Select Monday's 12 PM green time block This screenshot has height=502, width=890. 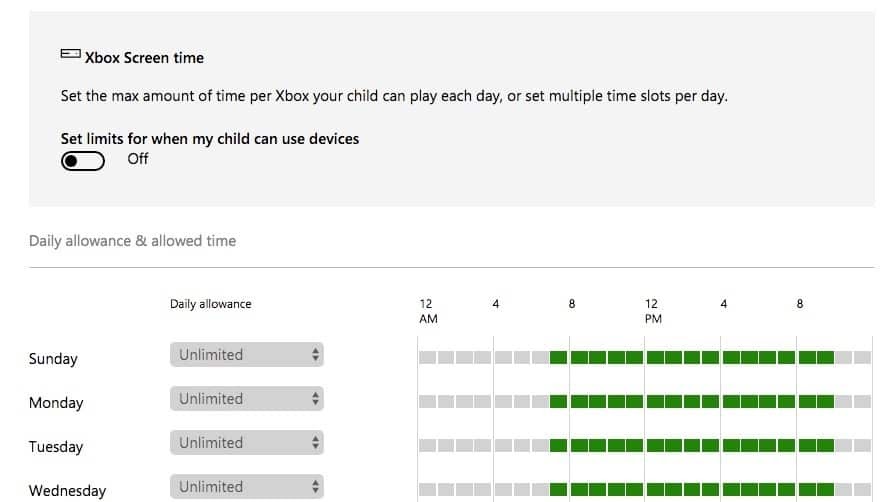pyautogui.click(x=655, y=401)
